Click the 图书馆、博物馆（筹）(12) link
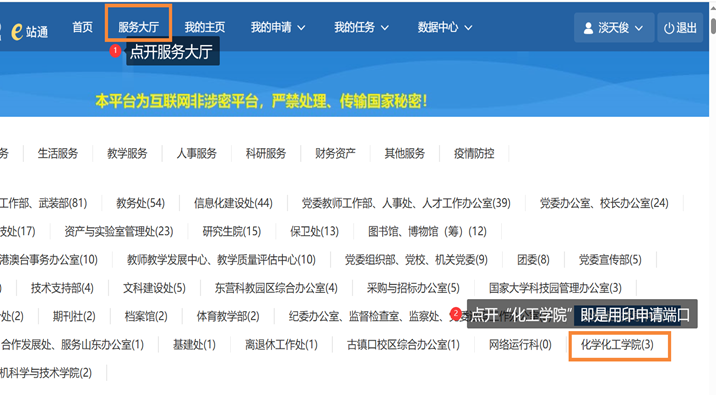 pyautogui.click(x=427, y=232)
